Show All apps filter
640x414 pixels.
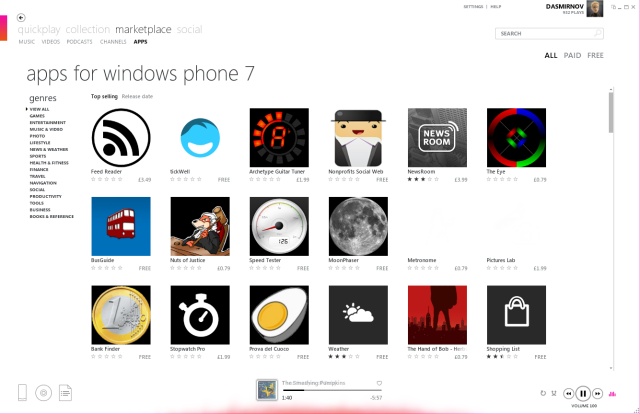551,56
